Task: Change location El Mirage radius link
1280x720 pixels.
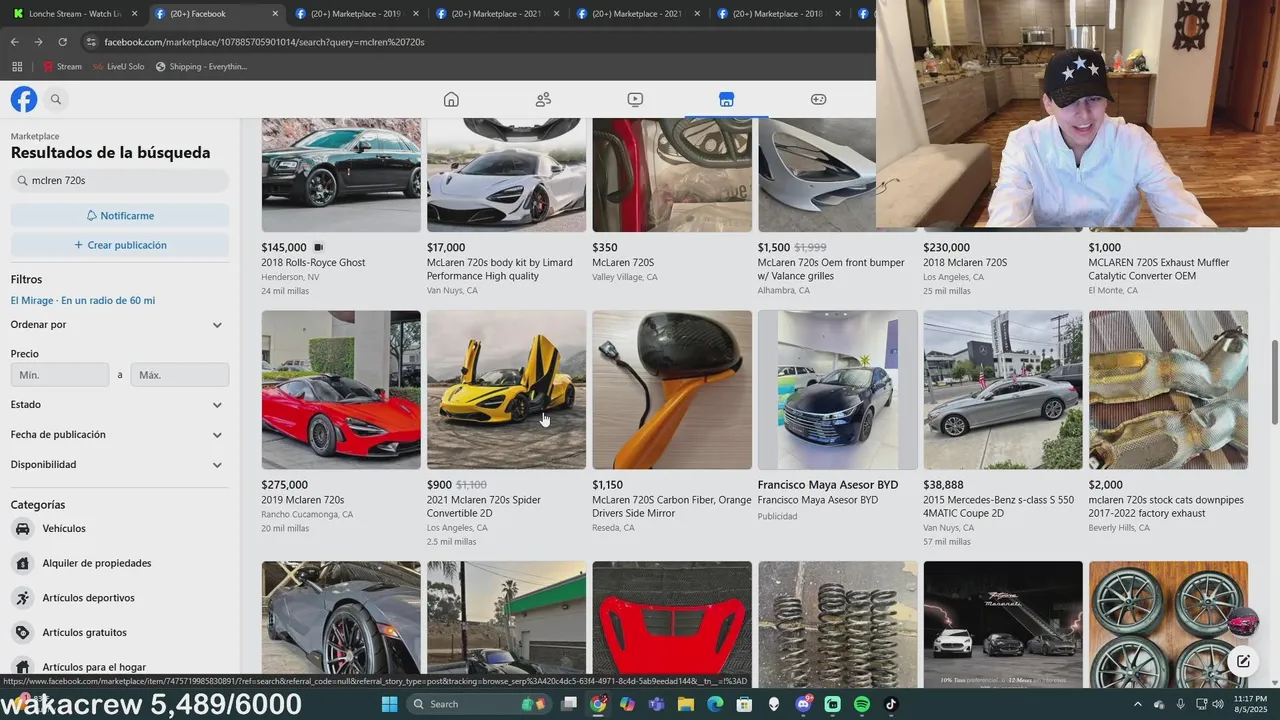Action: pos(83,301)
